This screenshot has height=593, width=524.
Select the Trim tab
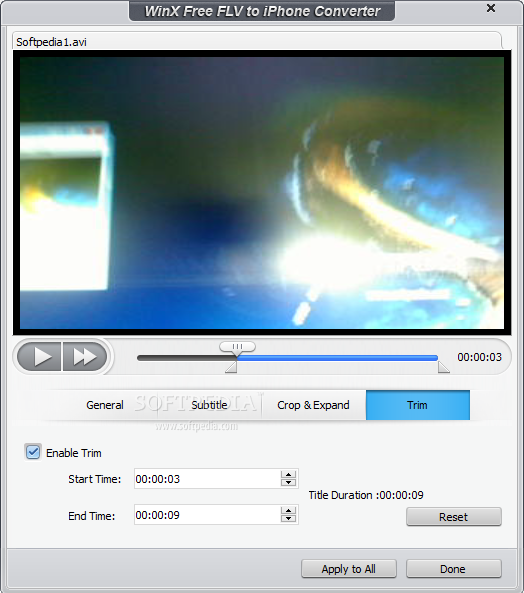click(418, 405)
